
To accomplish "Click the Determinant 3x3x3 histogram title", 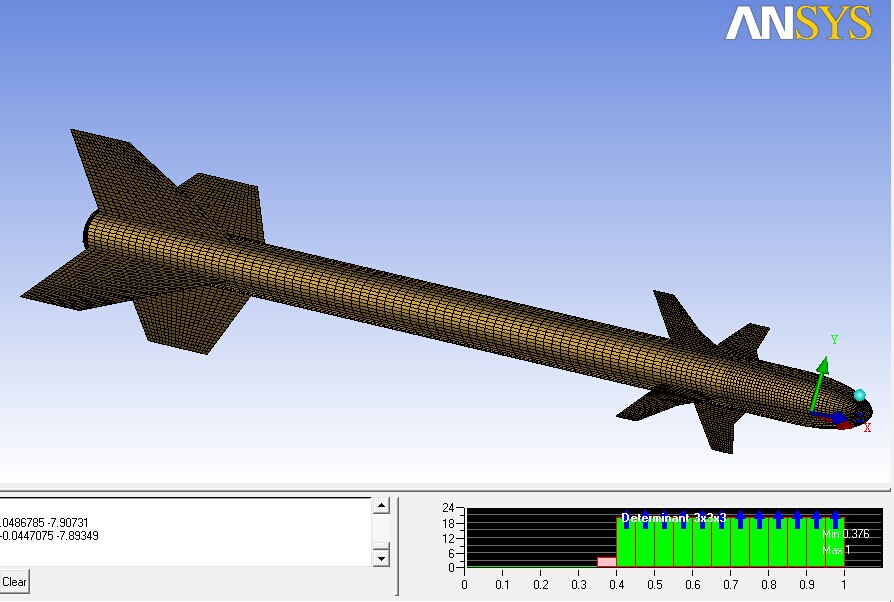I will [674, 518].
